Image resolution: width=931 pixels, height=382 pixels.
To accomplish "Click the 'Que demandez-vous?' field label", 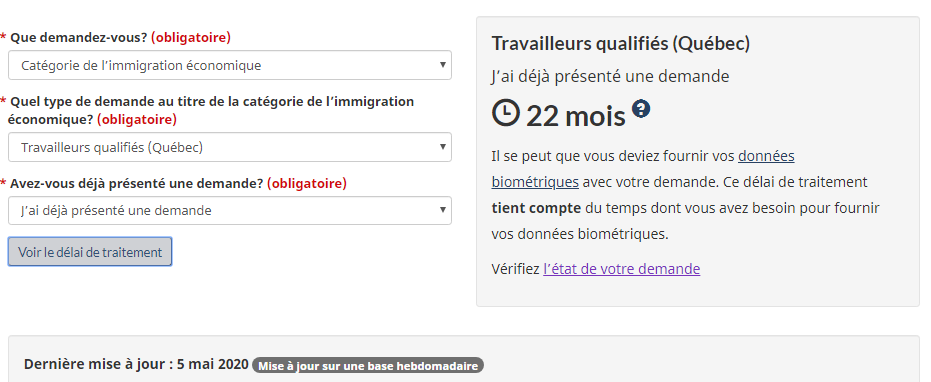I will click(116, 37).
